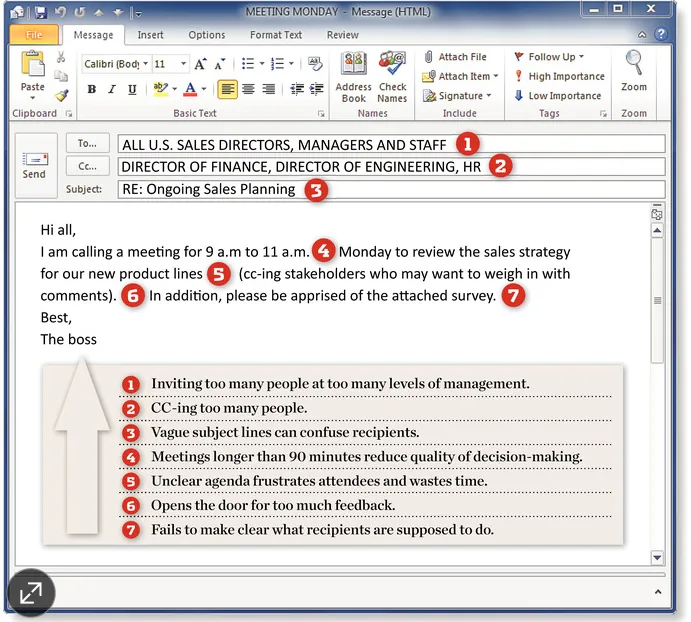Switch to the Insert ribbon tab
Image resolution: width=691 pixels, height=622 pixels.
pos(150,35)
